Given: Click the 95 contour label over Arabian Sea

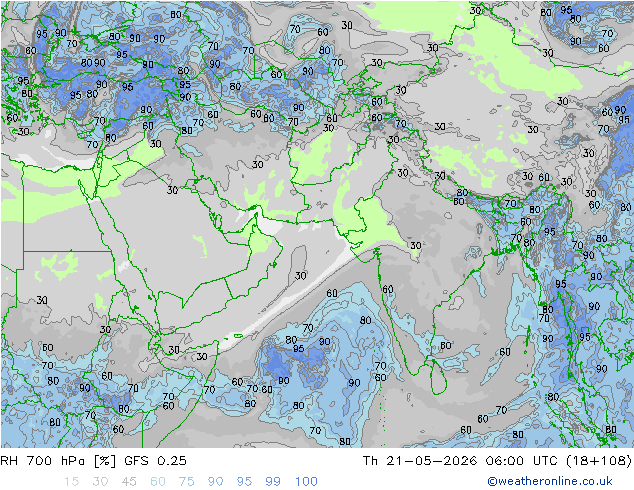Looking at the screenshot, I should click(298, 348).
